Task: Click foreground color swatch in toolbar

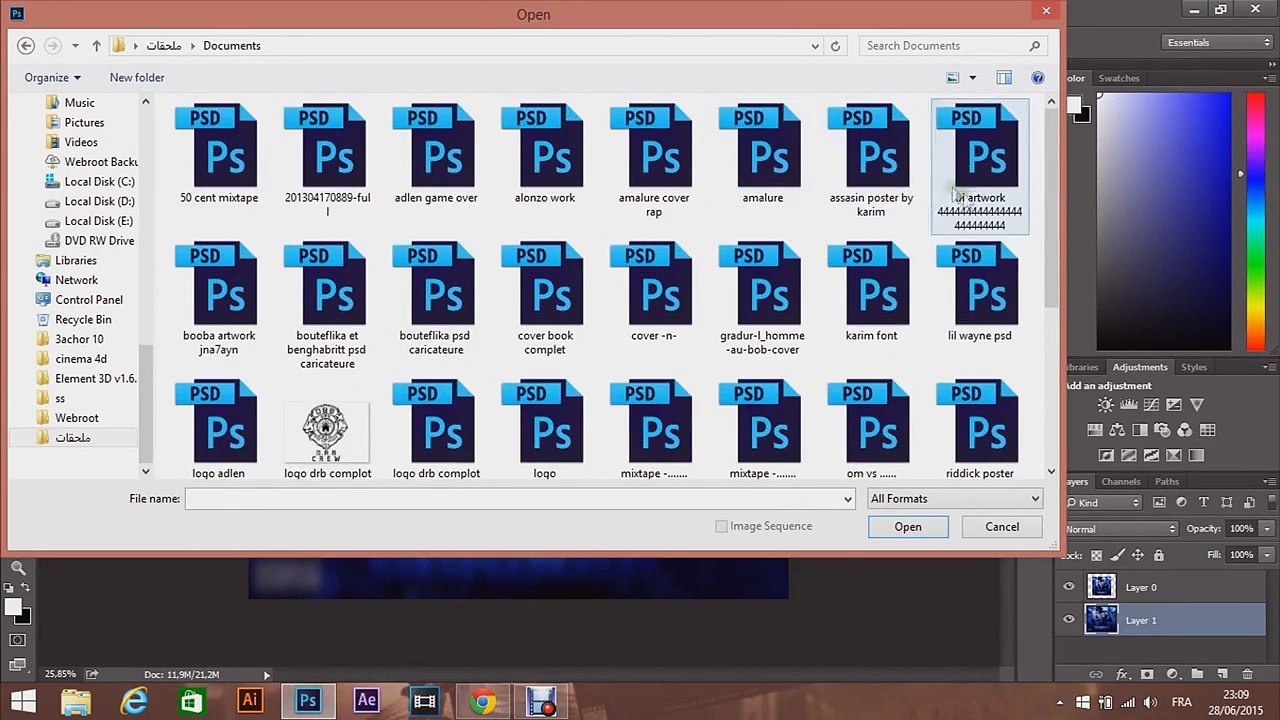Action: click(12, 607)
